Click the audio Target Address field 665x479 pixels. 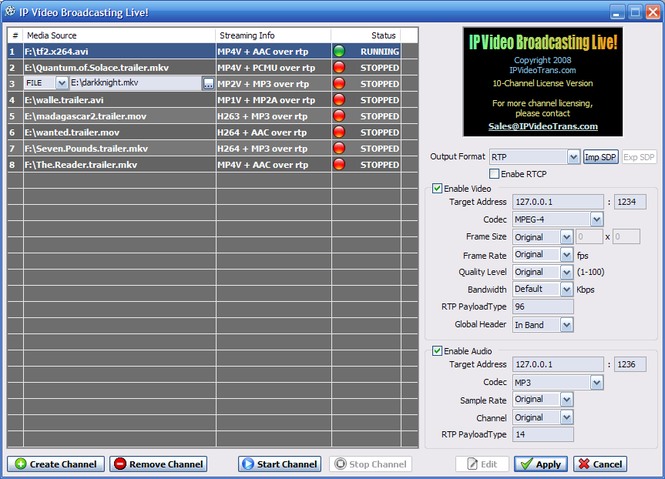(x=558, y=364)
